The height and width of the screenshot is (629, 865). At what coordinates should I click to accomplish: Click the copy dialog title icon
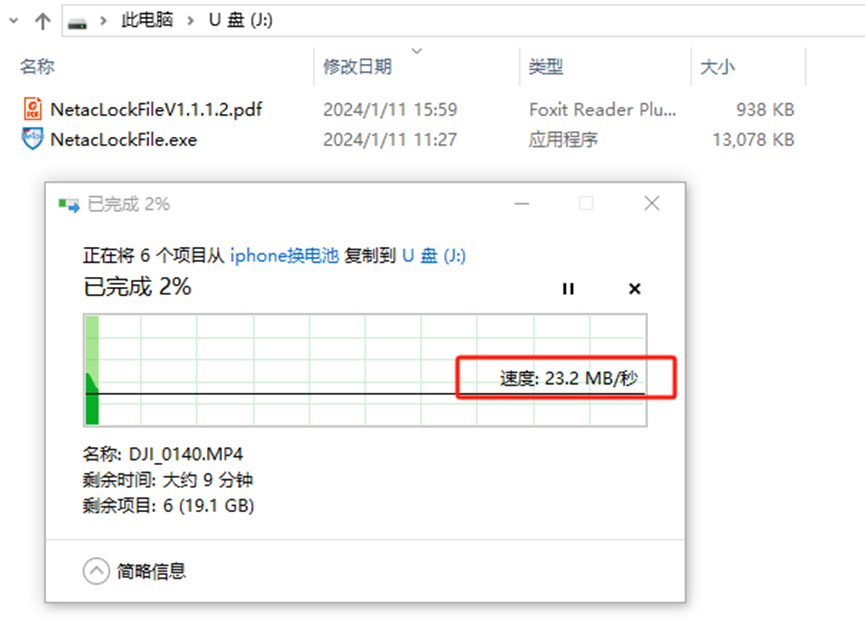pyautogui.click(x=69, y=205)
